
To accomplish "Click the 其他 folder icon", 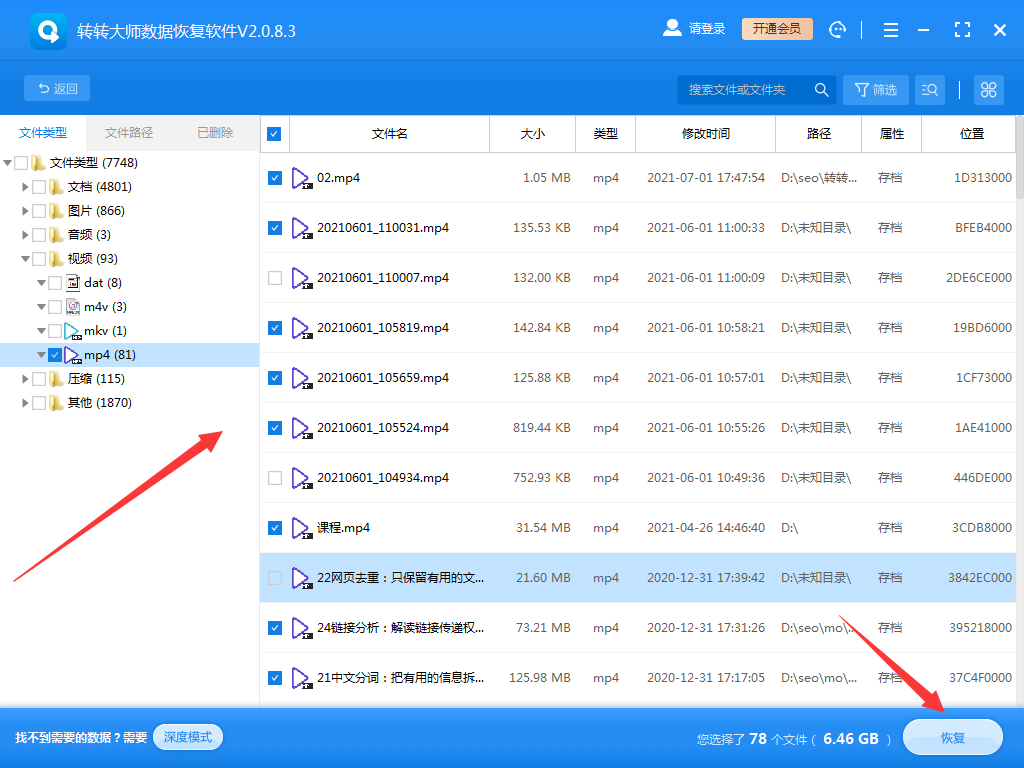I will tap(56, 403).
